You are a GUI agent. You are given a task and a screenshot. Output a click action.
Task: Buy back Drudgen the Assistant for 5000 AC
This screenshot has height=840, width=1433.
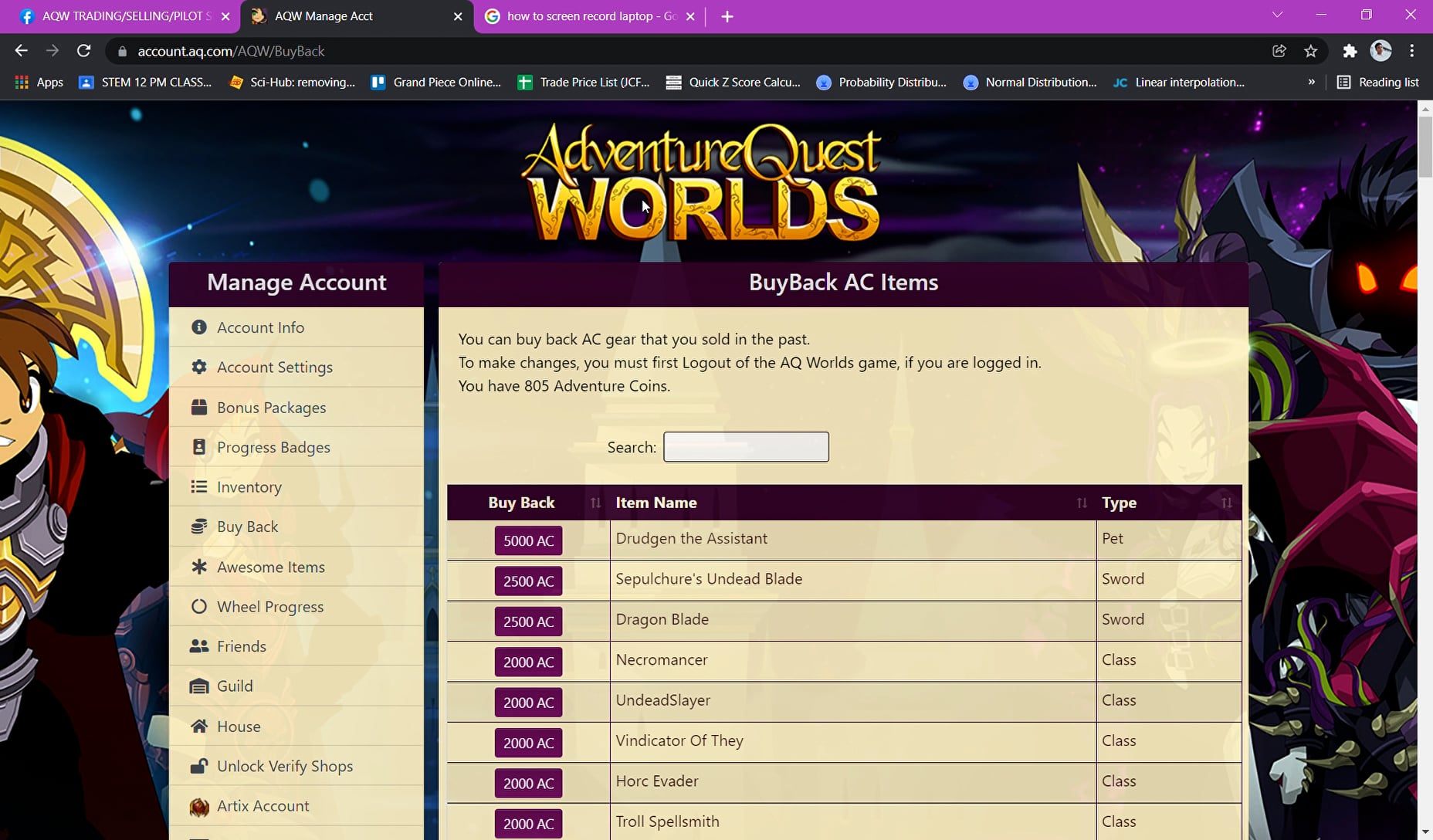(x=528, y=540)
